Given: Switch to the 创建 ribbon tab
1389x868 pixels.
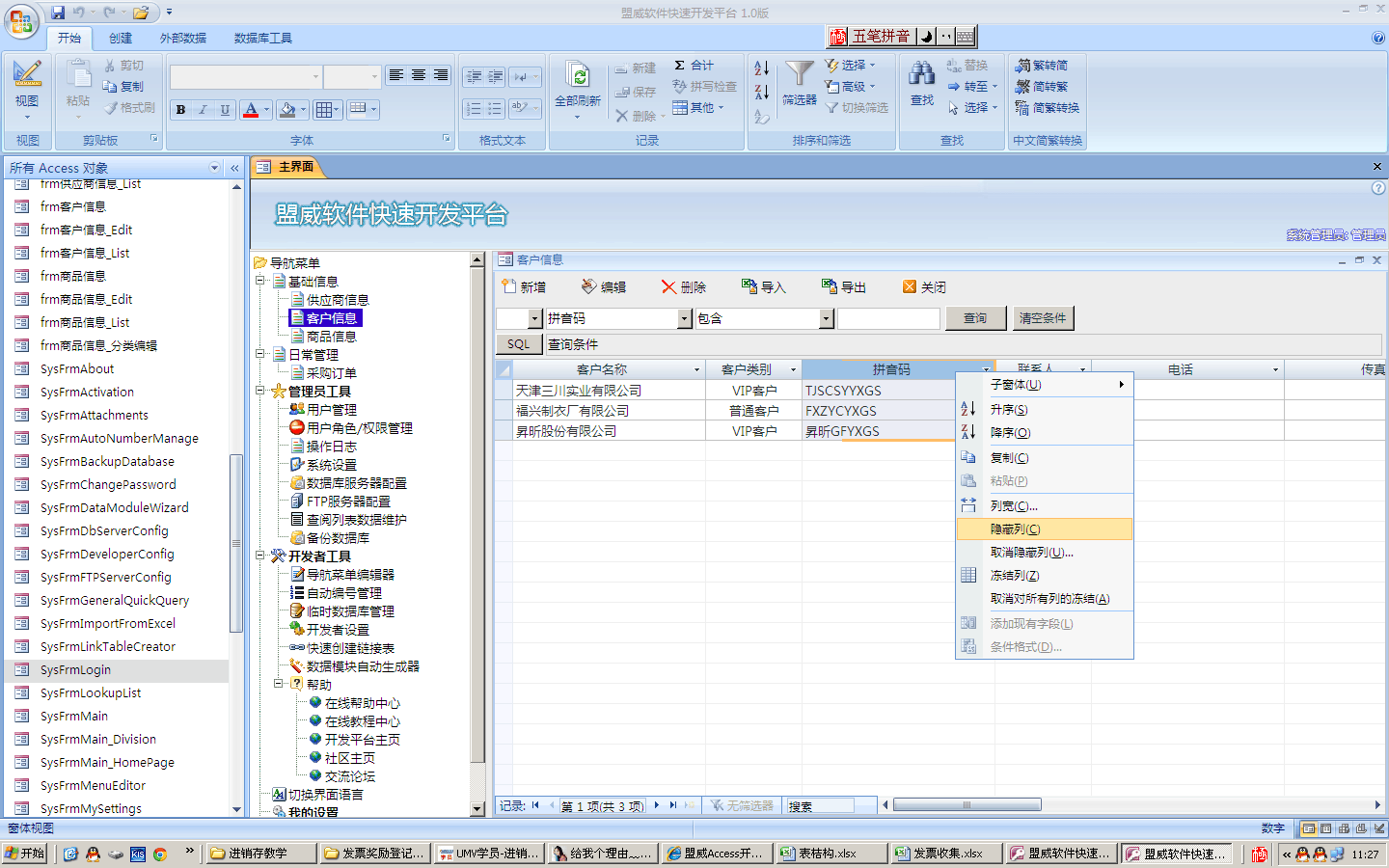Looking at the screenshot, I should (x=121, y=39).
